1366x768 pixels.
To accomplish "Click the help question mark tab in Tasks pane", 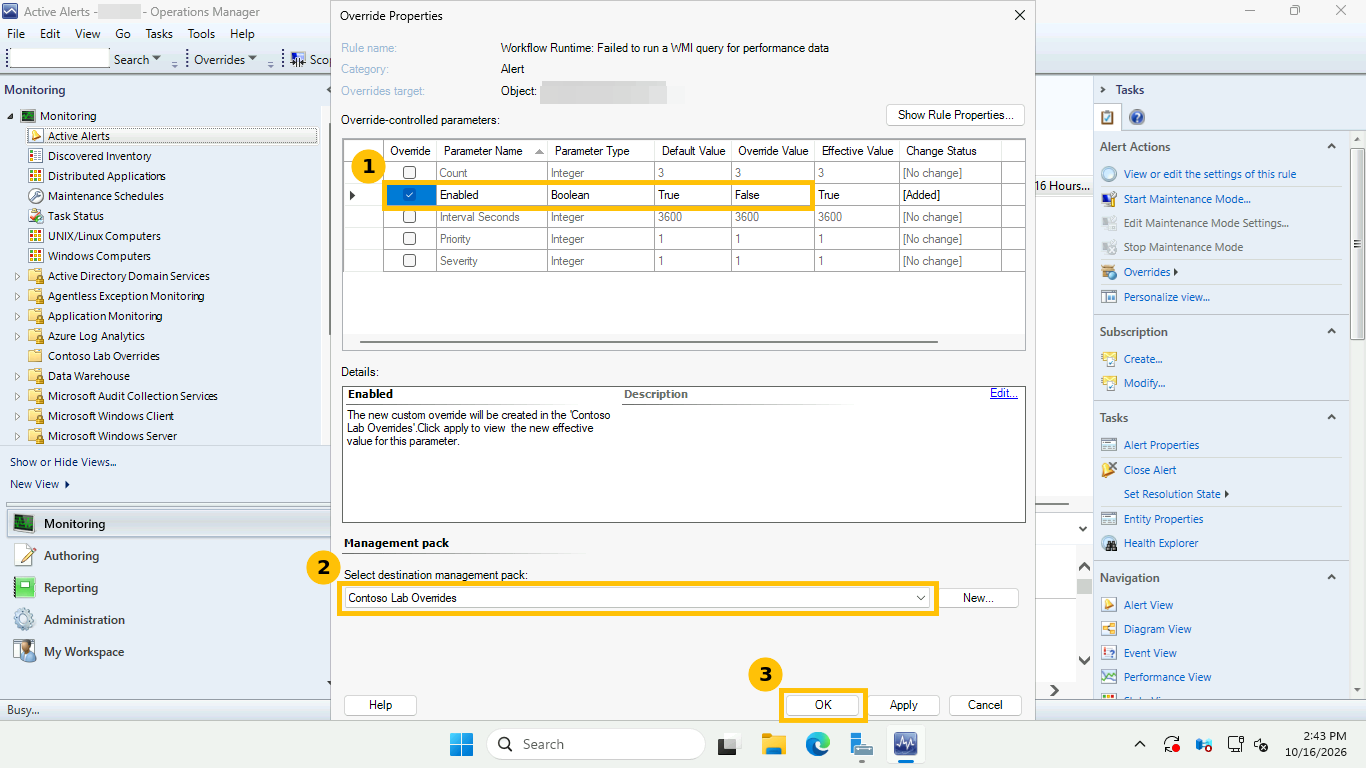I will pyautogui.click(x=1136, y=118).
